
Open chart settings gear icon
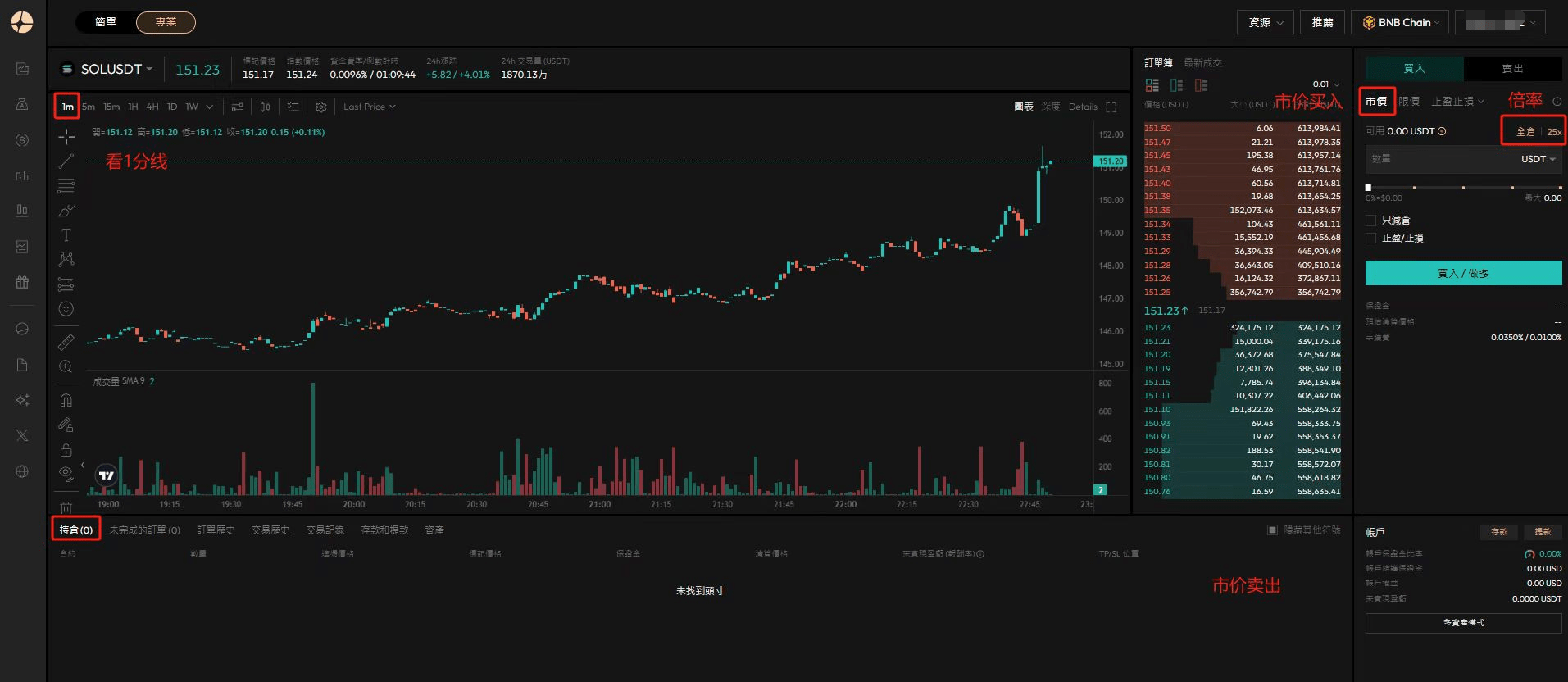coord(321,107)
